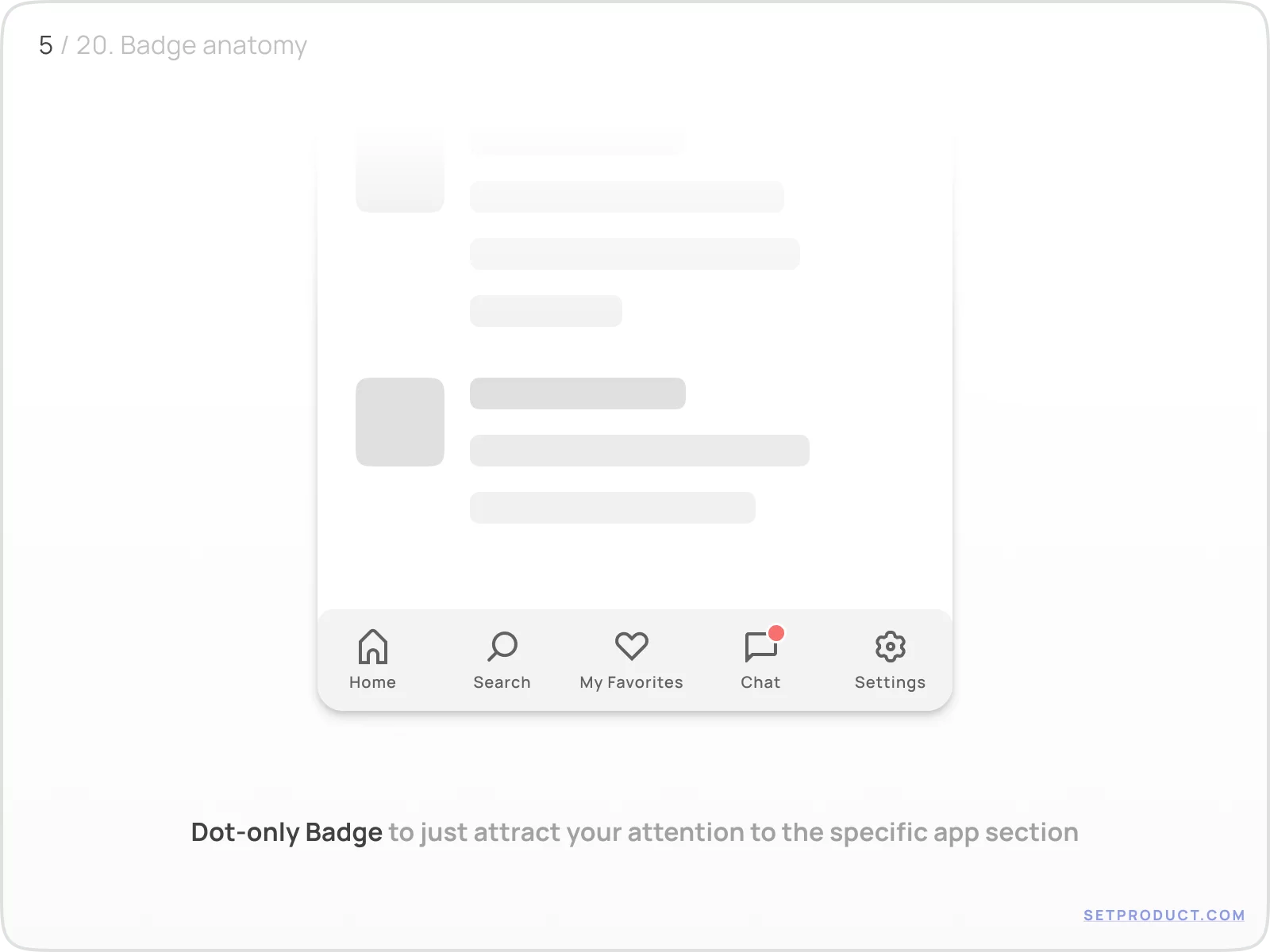This screenshot has width=1270, height=952.
Task: Select the Home icon in the navigation bar
Action: pos(372,647)
